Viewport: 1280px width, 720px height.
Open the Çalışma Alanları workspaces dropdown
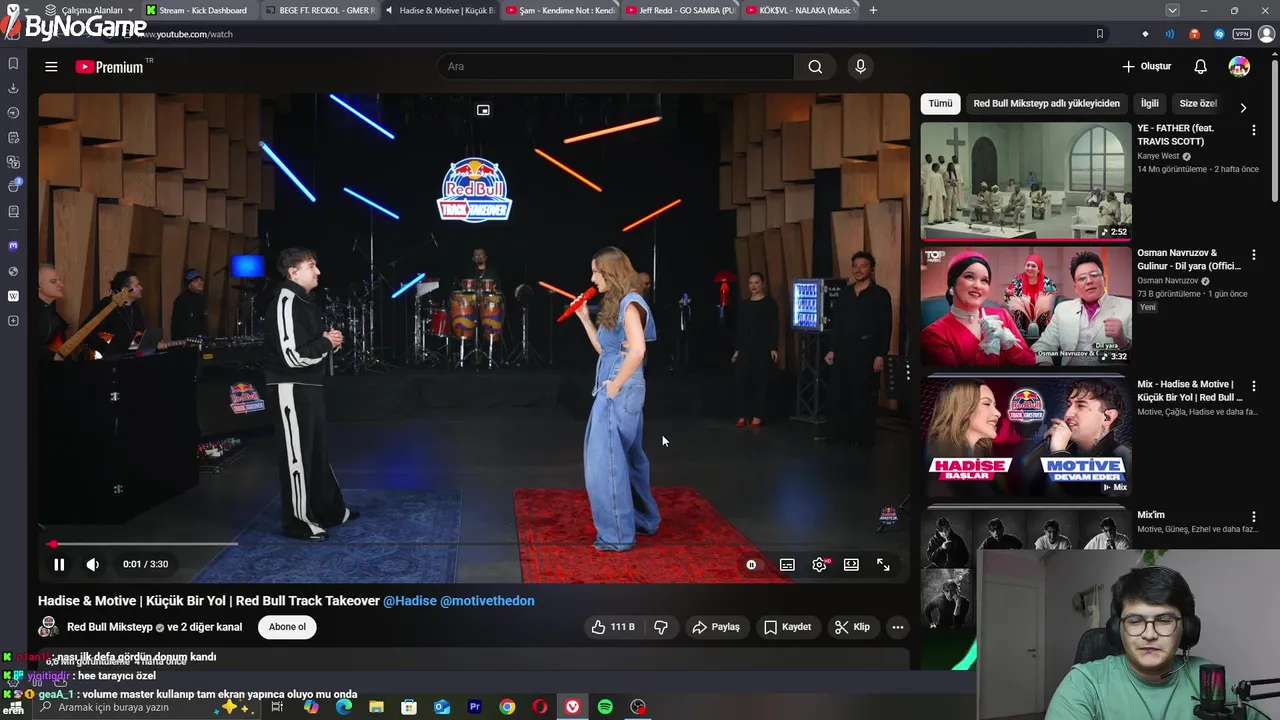91,10
